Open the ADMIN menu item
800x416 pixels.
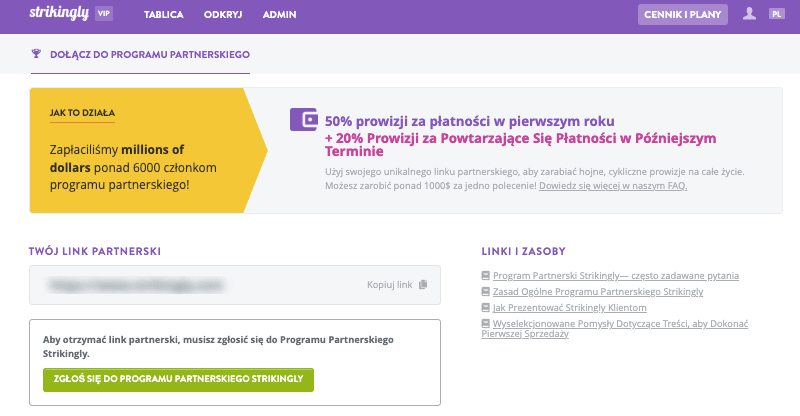point(279,15)
